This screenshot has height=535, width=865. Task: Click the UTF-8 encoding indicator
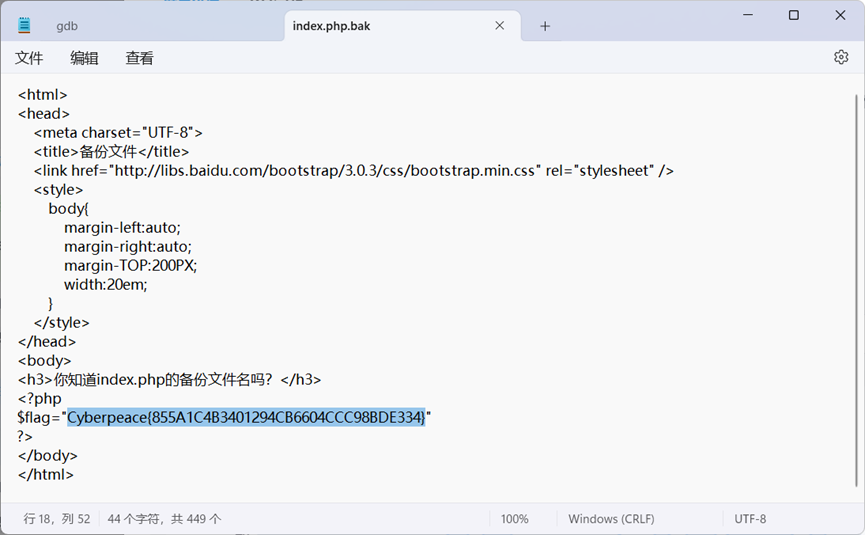click(x=750, y=519)
